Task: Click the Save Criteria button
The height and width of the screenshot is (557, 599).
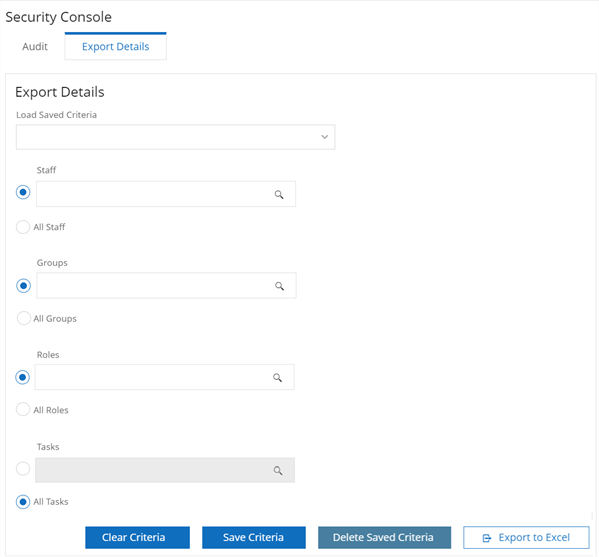Action: pyautogui.click(x=254, y=538)
